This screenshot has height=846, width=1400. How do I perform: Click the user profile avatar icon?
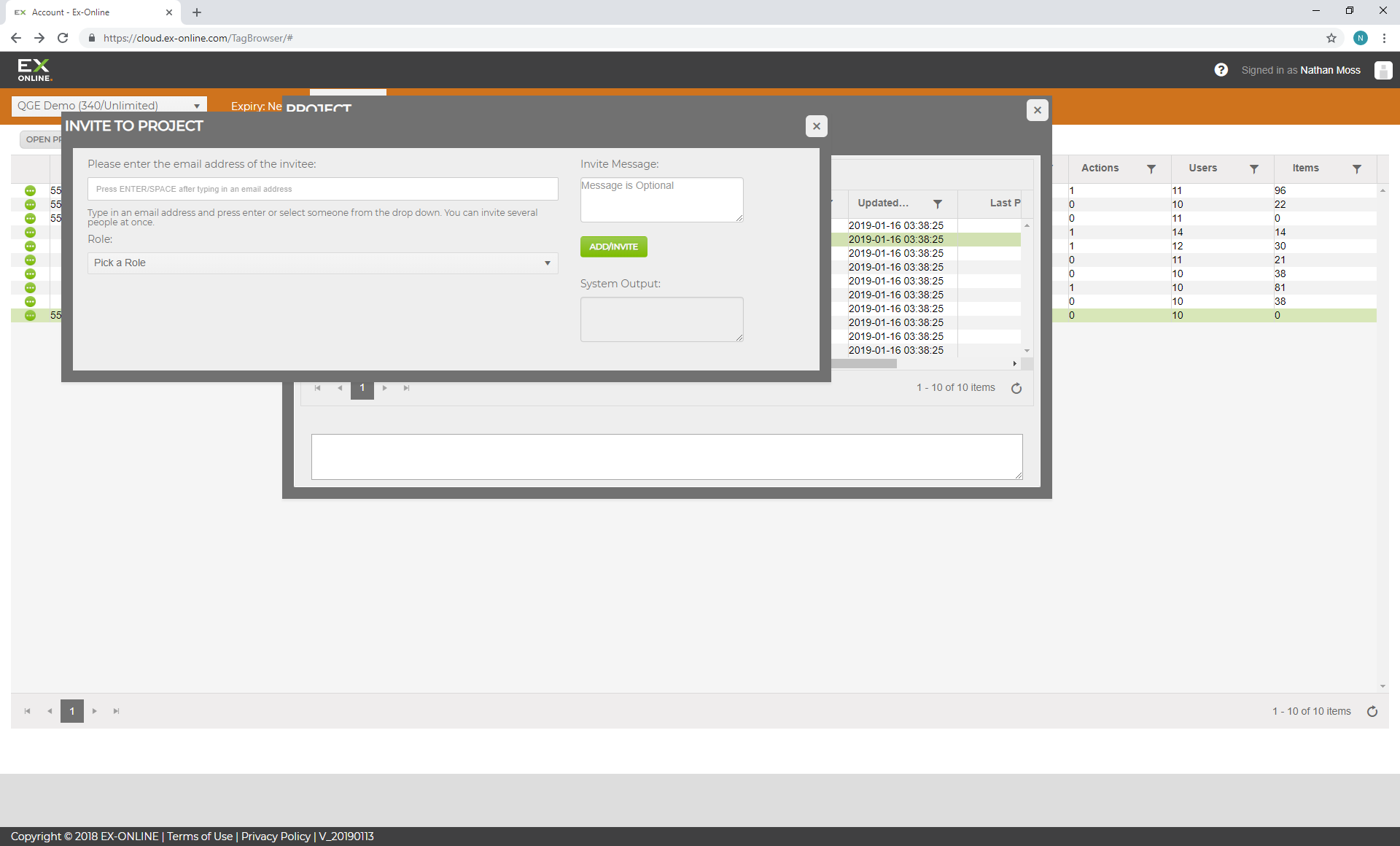pos(1382,70)
